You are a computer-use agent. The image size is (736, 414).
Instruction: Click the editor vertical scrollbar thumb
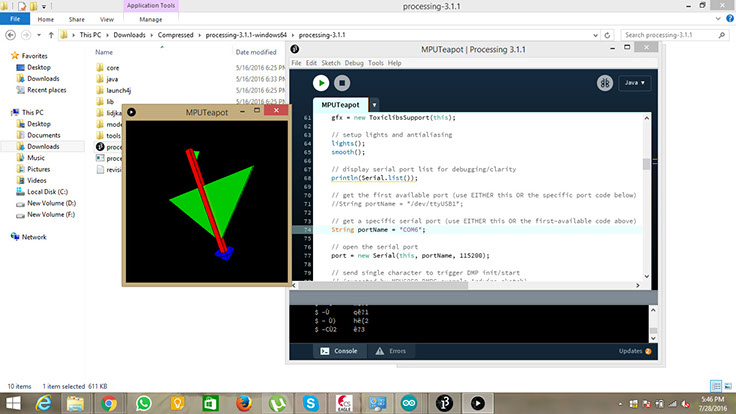coord(646,164)
